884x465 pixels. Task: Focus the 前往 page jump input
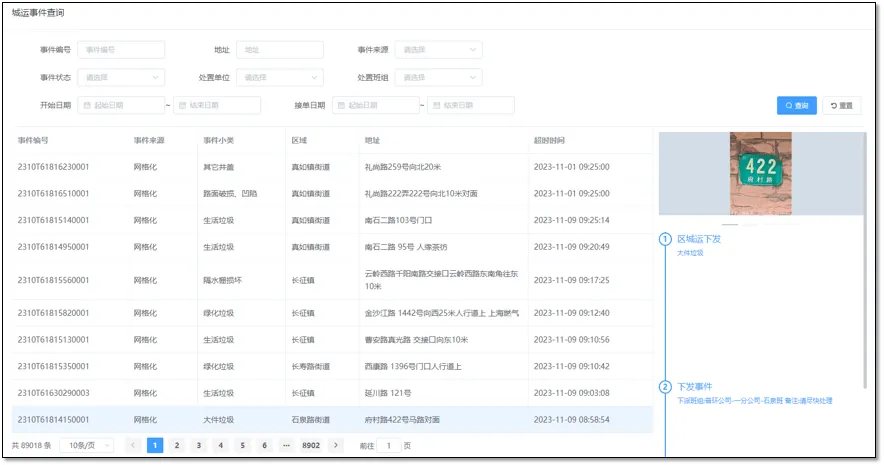click(388, 445)
